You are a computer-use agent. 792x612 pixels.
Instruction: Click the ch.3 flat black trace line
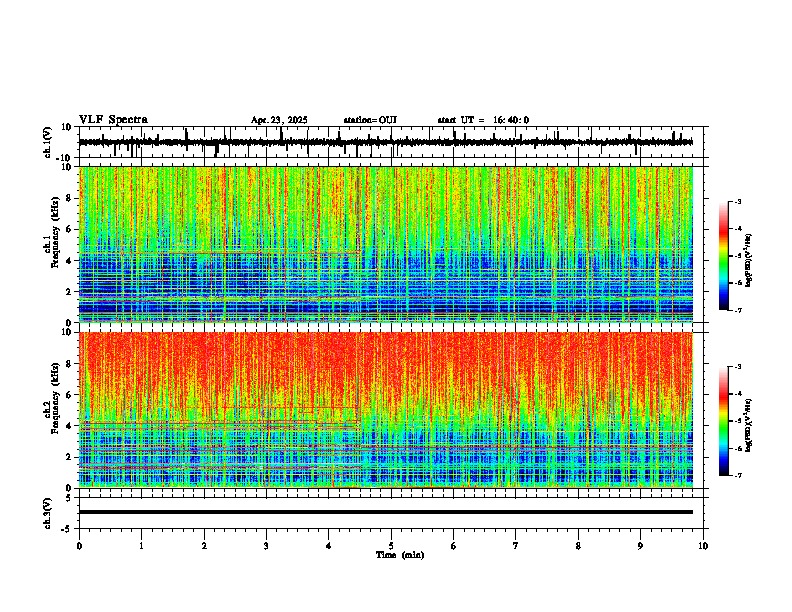tap(386, 512)
